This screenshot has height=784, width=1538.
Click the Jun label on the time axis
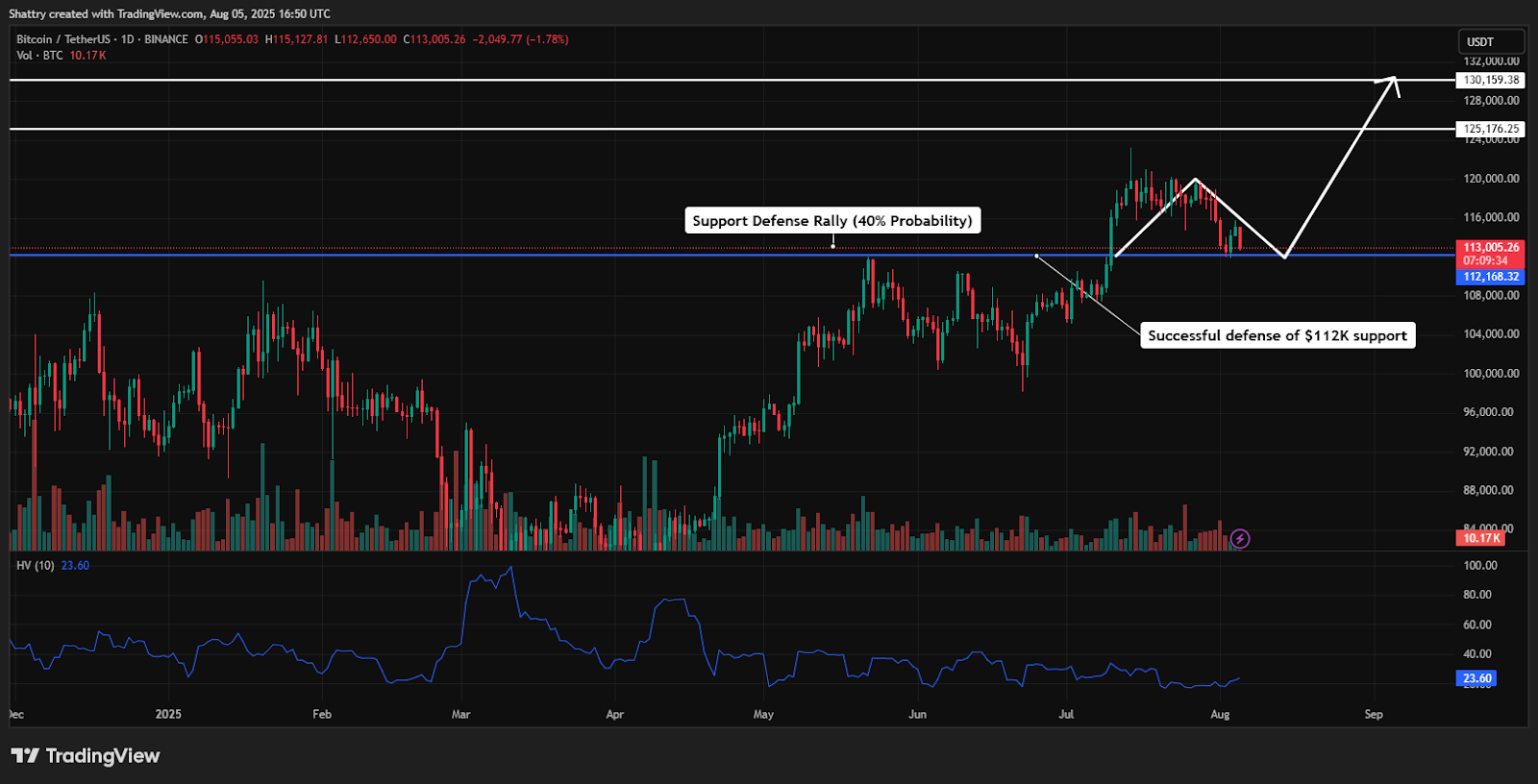point(917,714)
